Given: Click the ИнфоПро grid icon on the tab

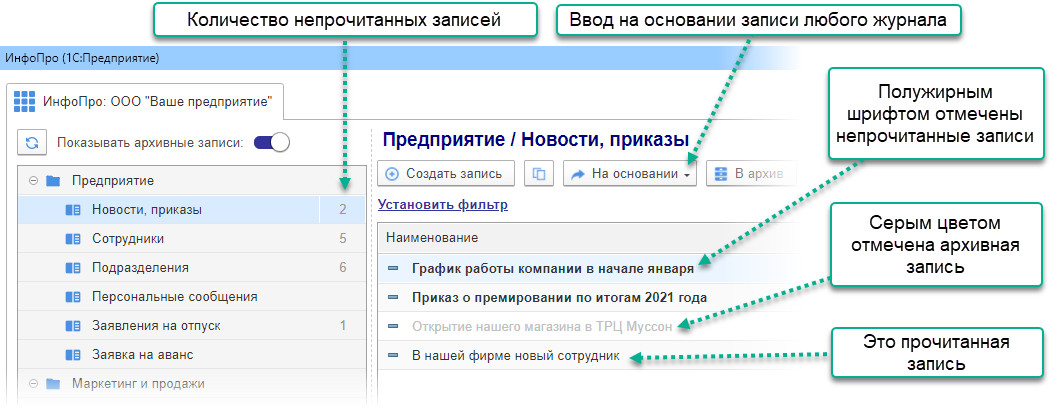Looking at the screenshot, I should pos(24,102).
